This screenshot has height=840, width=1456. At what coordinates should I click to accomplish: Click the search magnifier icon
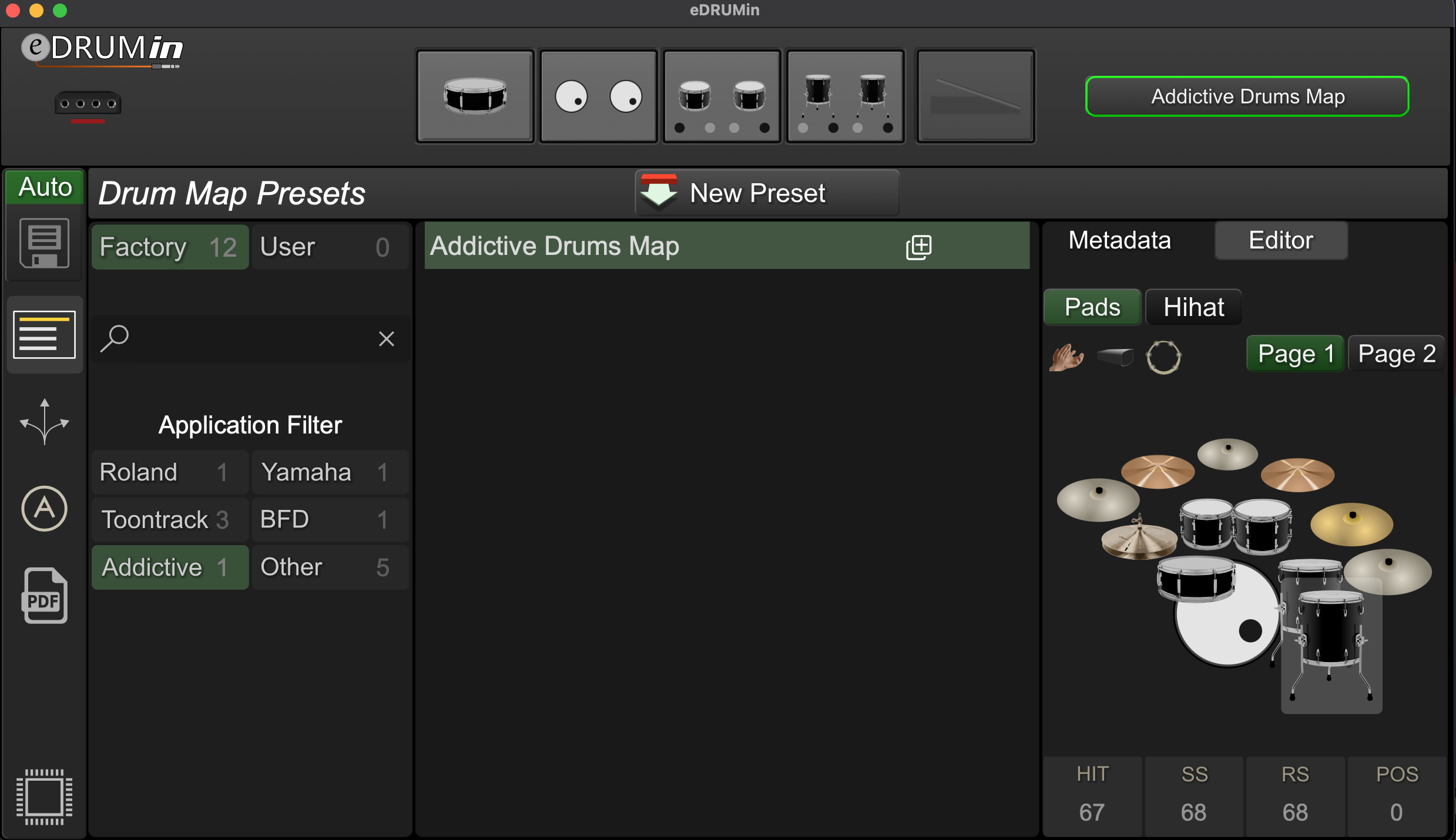pyautogui.click(x=114, y=338)
